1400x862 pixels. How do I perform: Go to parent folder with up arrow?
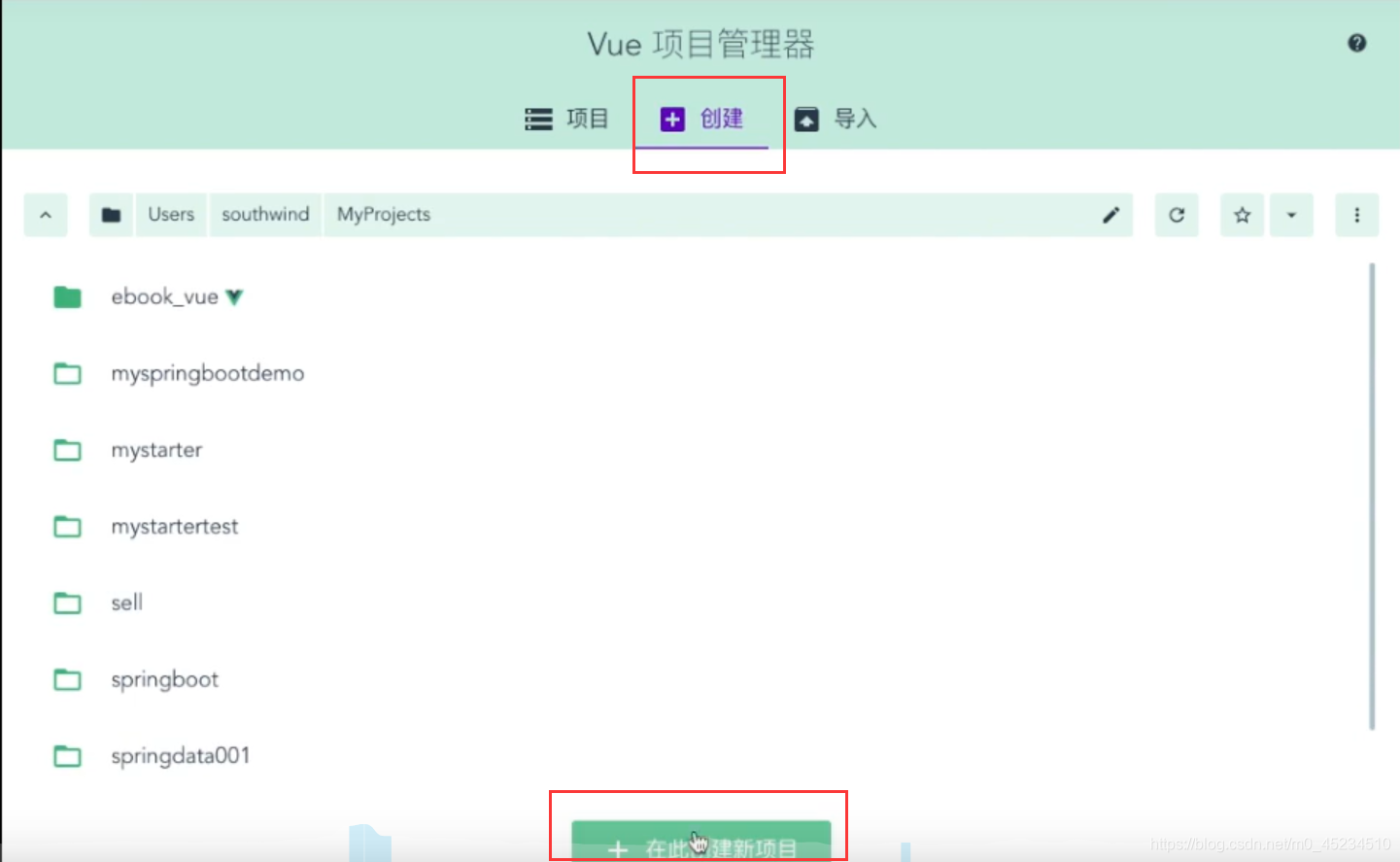46,215
